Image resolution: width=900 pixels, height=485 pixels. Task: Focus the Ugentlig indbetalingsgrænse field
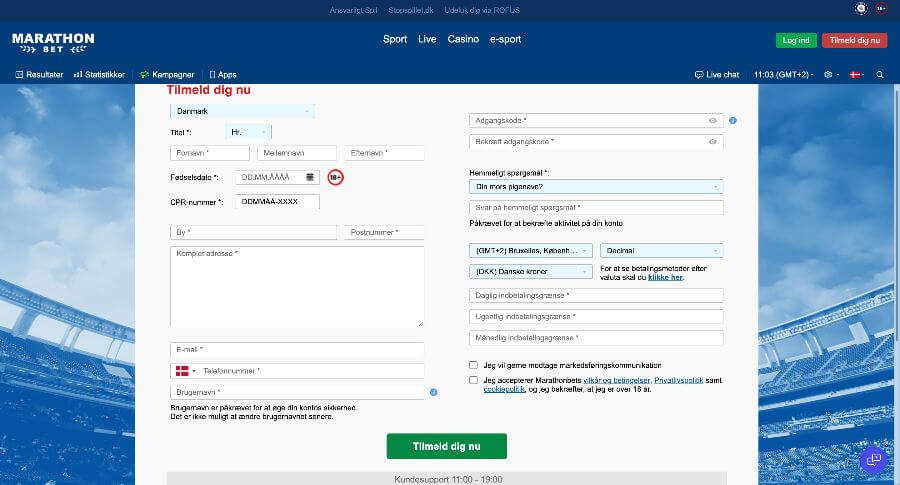(596, 317)
